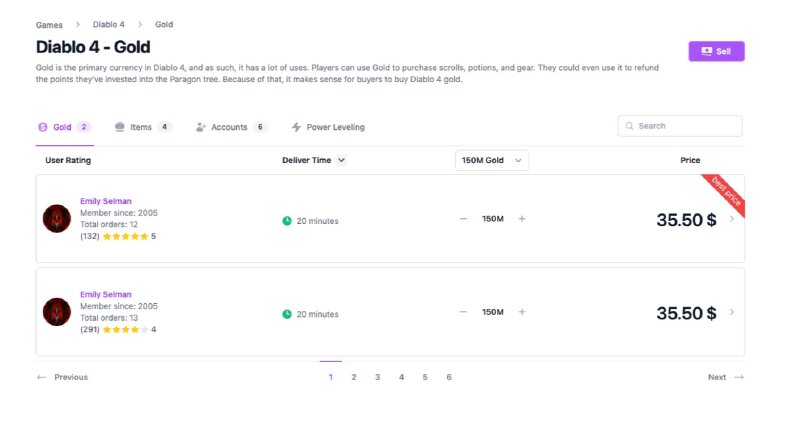
Task: Go to Diablo 4 breadcrumb
Action: 108,24
